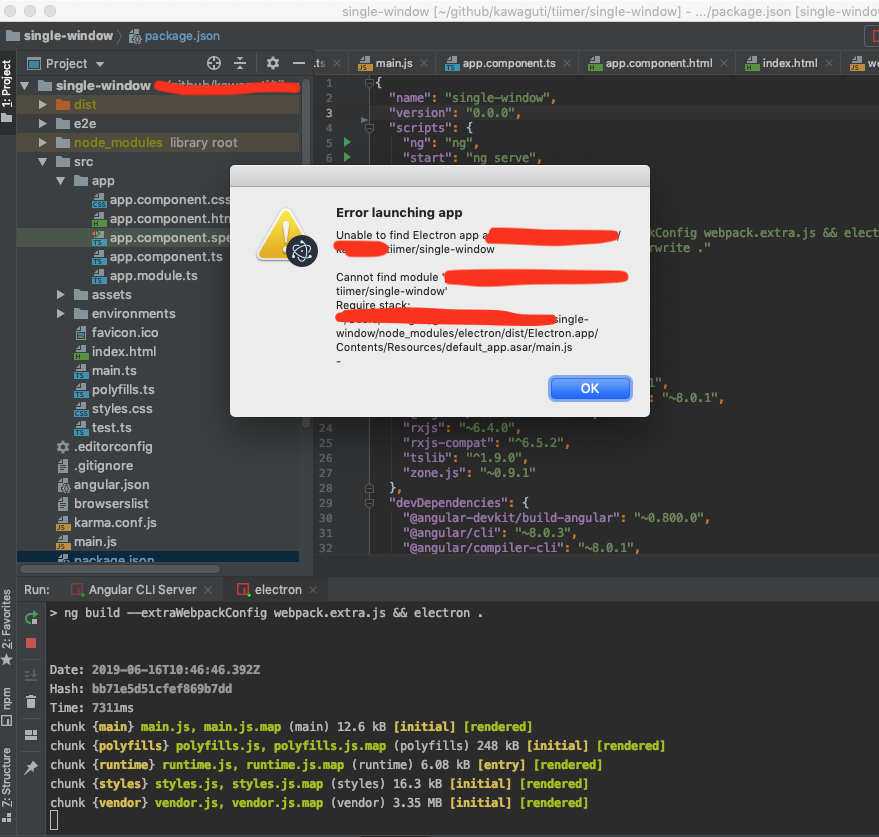879x837 pixels.
Task: Close the electron run tab
Action: point(313,590)
